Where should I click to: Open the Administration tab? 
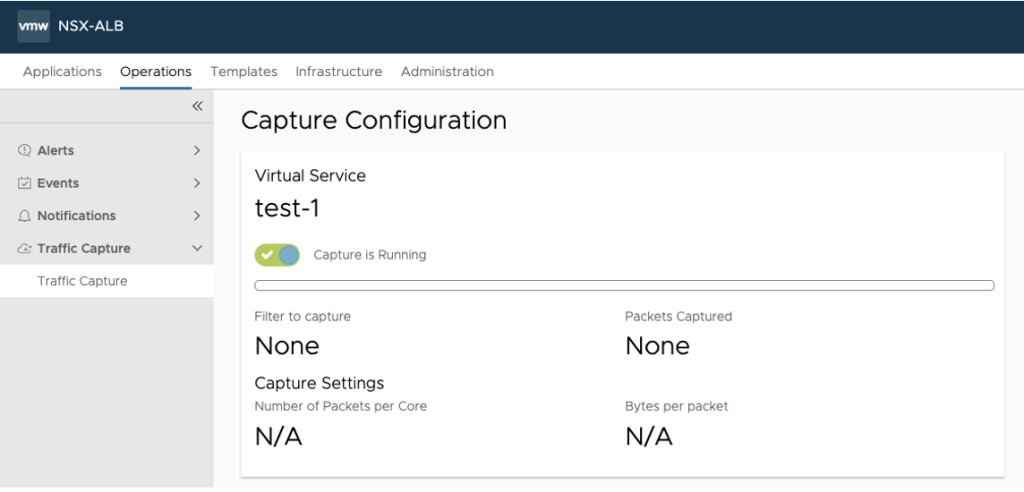coord(447,72)
